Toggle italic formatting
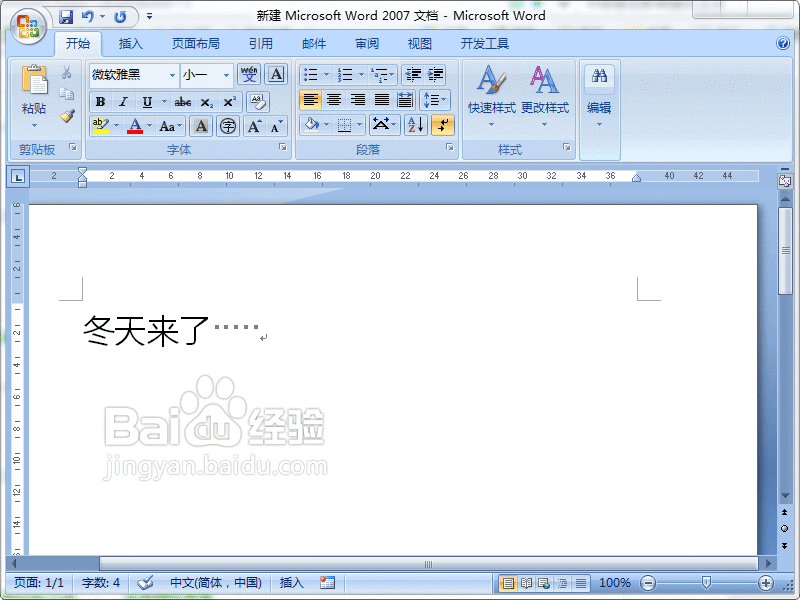800x600 pixels. (x=122, y=101)
